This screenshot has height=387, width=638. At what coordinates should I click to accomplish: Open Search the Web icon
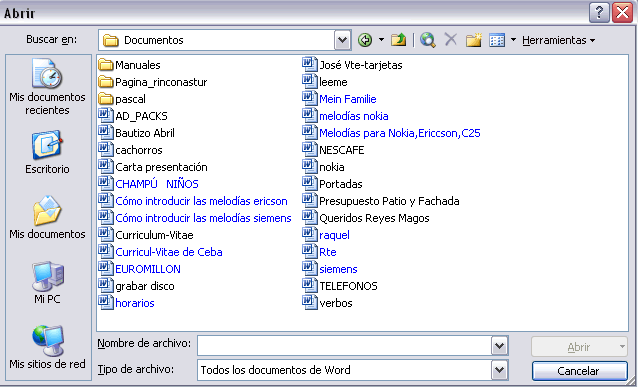428,40
